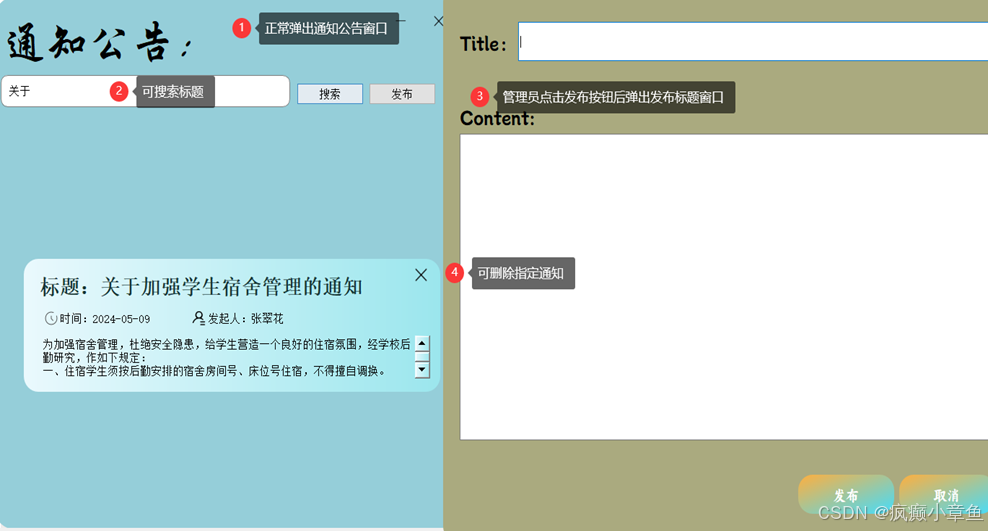988x531 pixels.
Task: Click the title 标题：关于加强学生宿舍管理的通知
Action: click(x=202, y=287)
